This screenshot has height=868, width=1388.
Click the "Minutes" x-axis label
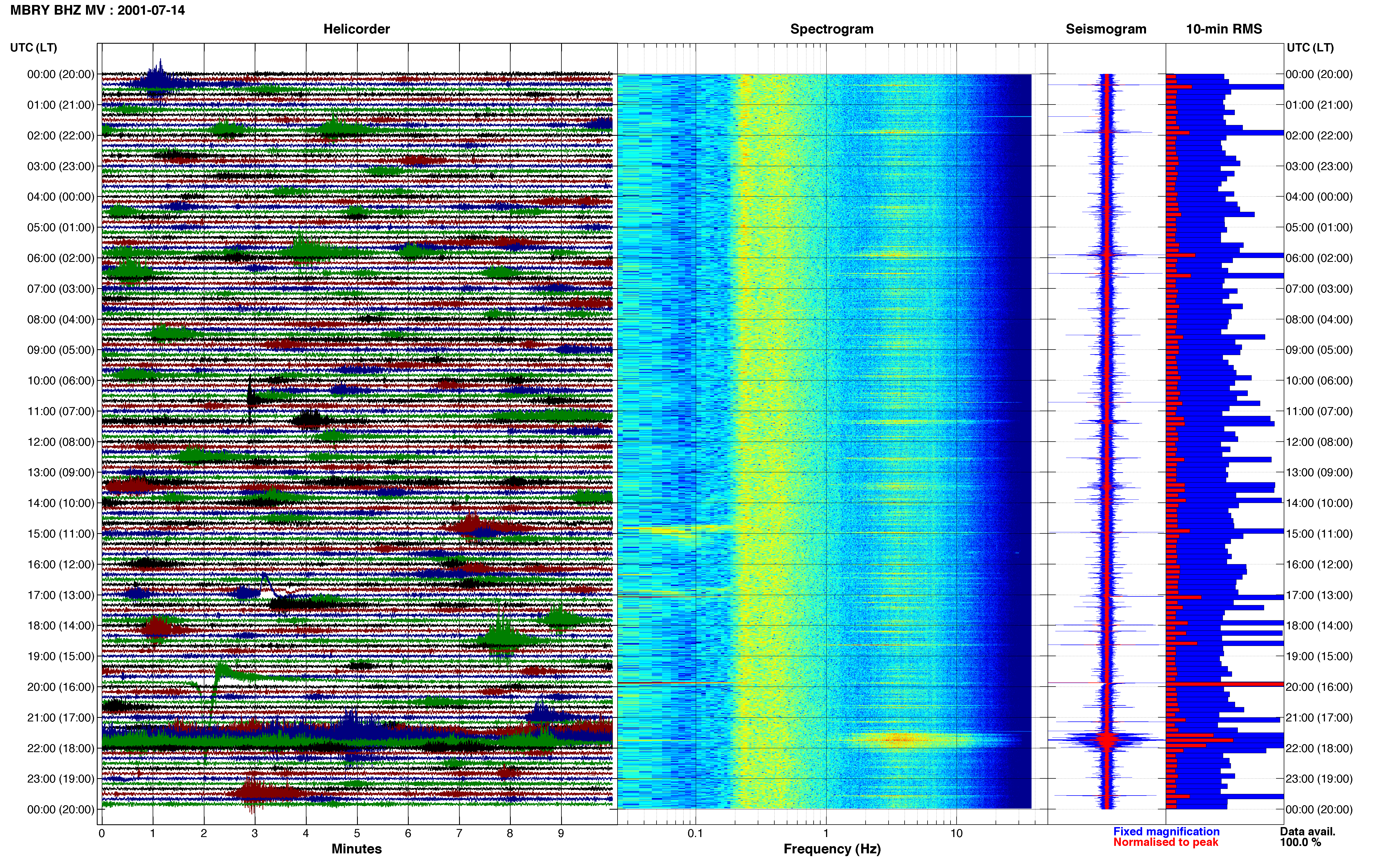coord(356,848)
